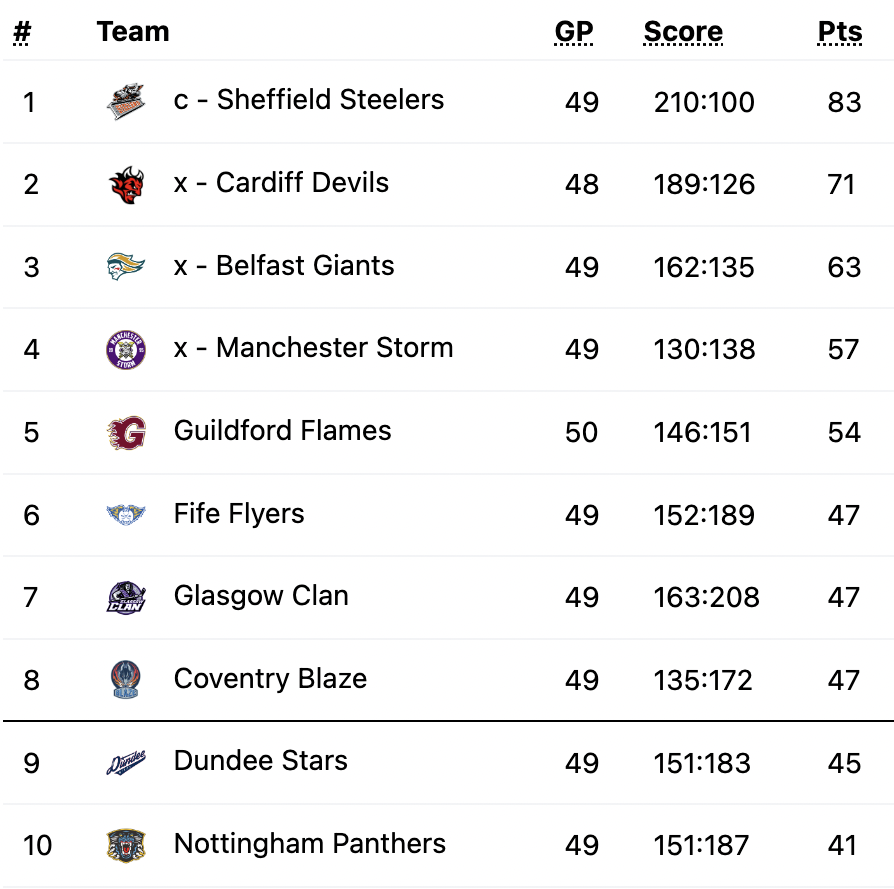
Task: Sort by the Pts column header
Action: tap(840, 31)
